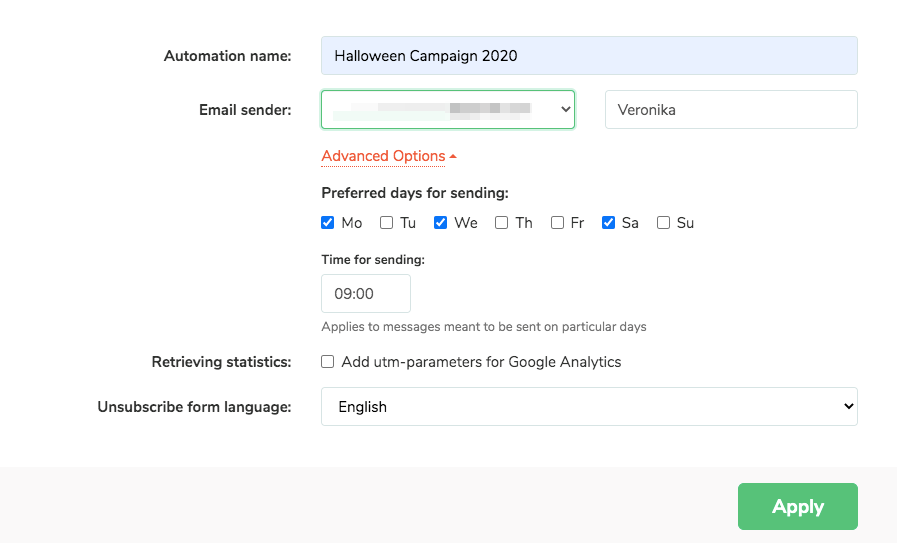Click the caret icon beside Advanced Options
The image size is (897, 543).
453,157
